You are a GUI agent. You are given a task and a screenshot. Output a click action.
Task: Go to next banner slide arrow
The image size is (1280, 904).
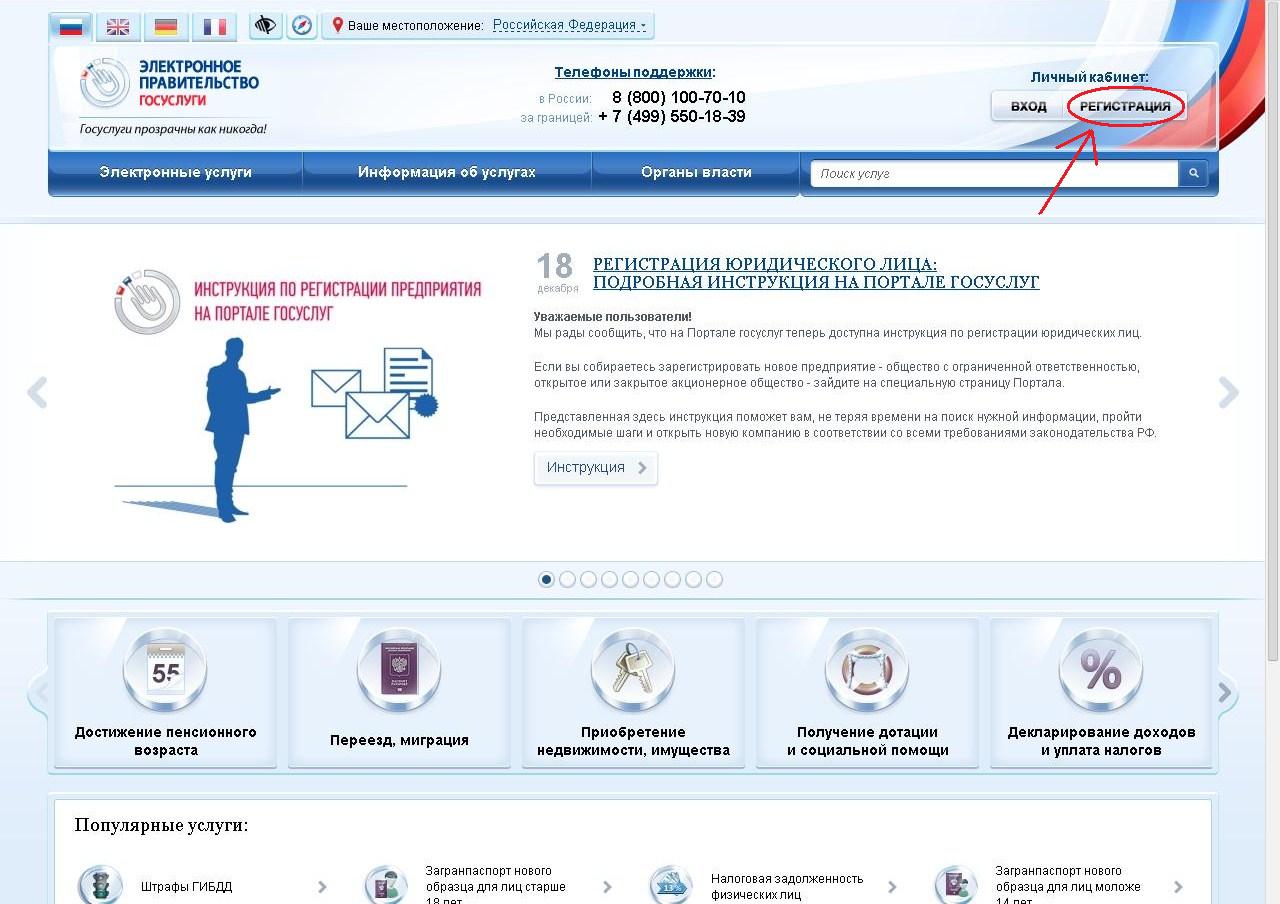1229,392
